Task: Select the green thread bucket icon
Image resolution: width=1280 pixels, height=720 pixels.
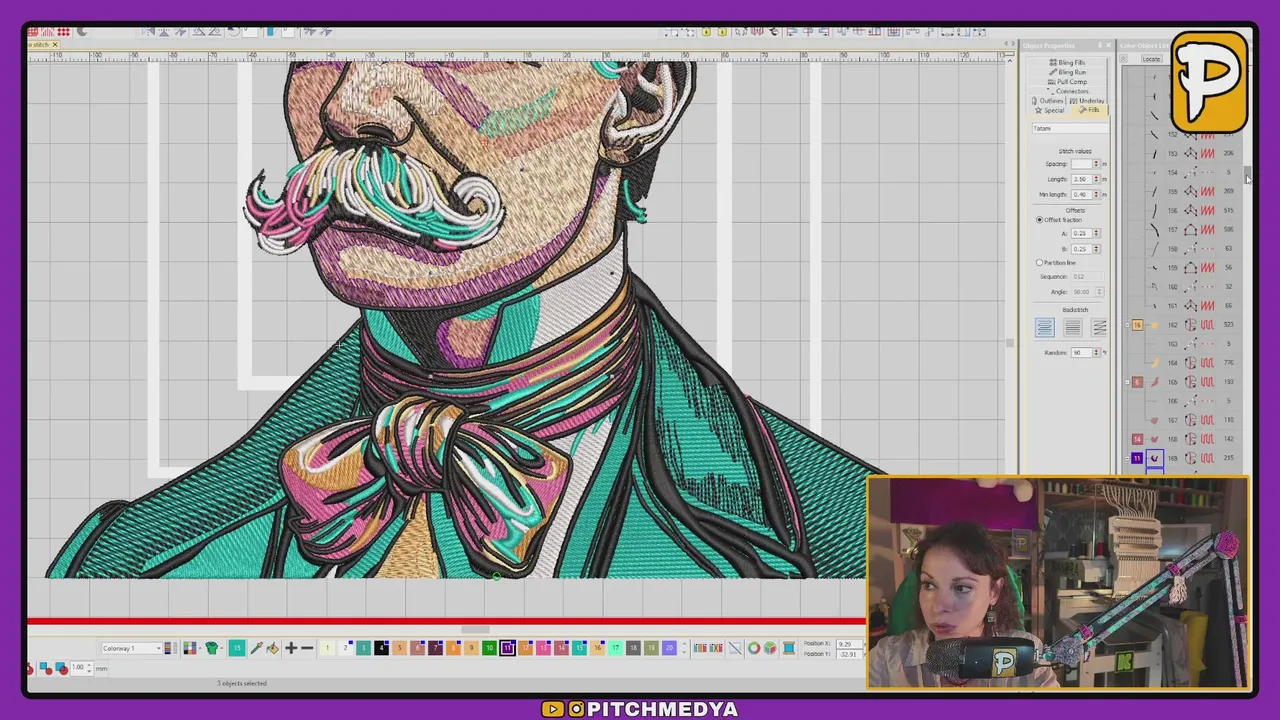Action: (x=212, y=648)
